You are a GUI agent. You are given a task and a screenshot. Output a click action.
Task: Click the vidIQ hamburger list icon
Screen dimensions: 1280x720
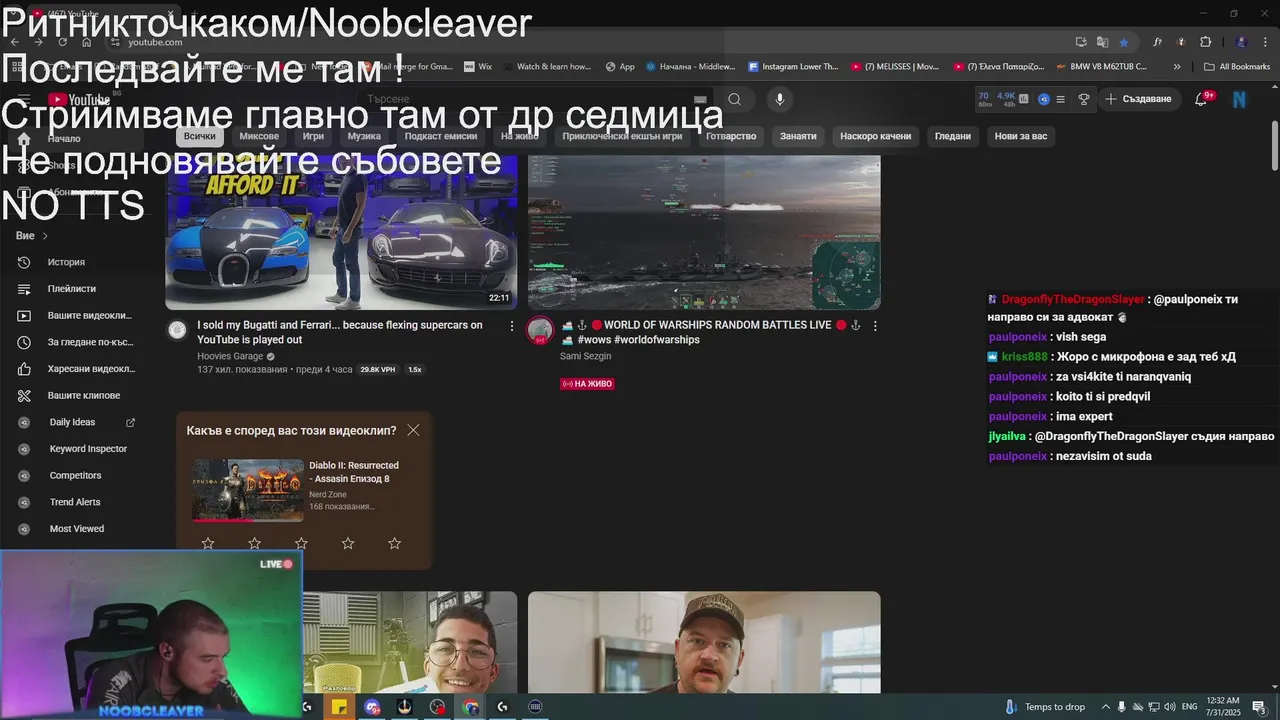[x=1060, y=99]
